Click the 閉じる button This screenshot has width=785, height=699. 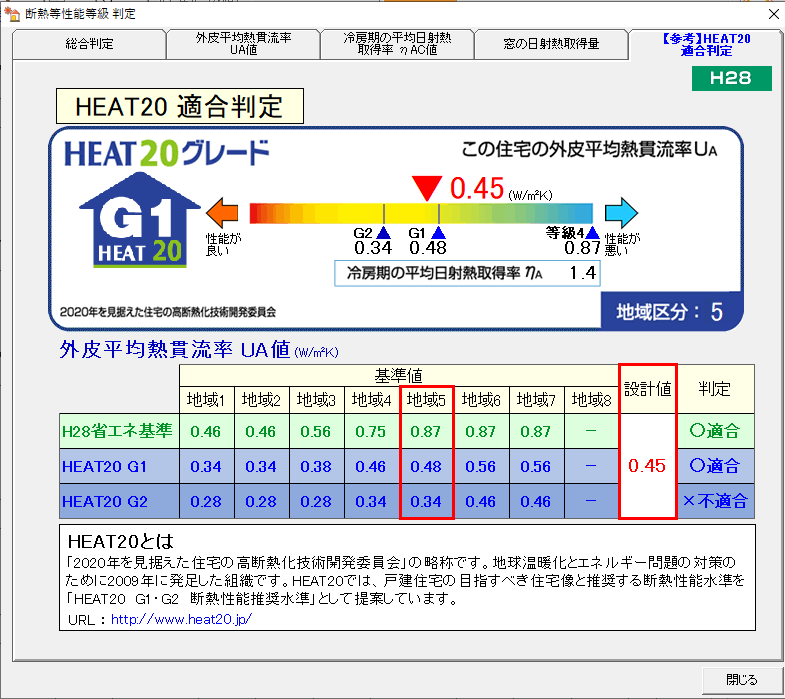pyautogui.click(x=741, y=680)
